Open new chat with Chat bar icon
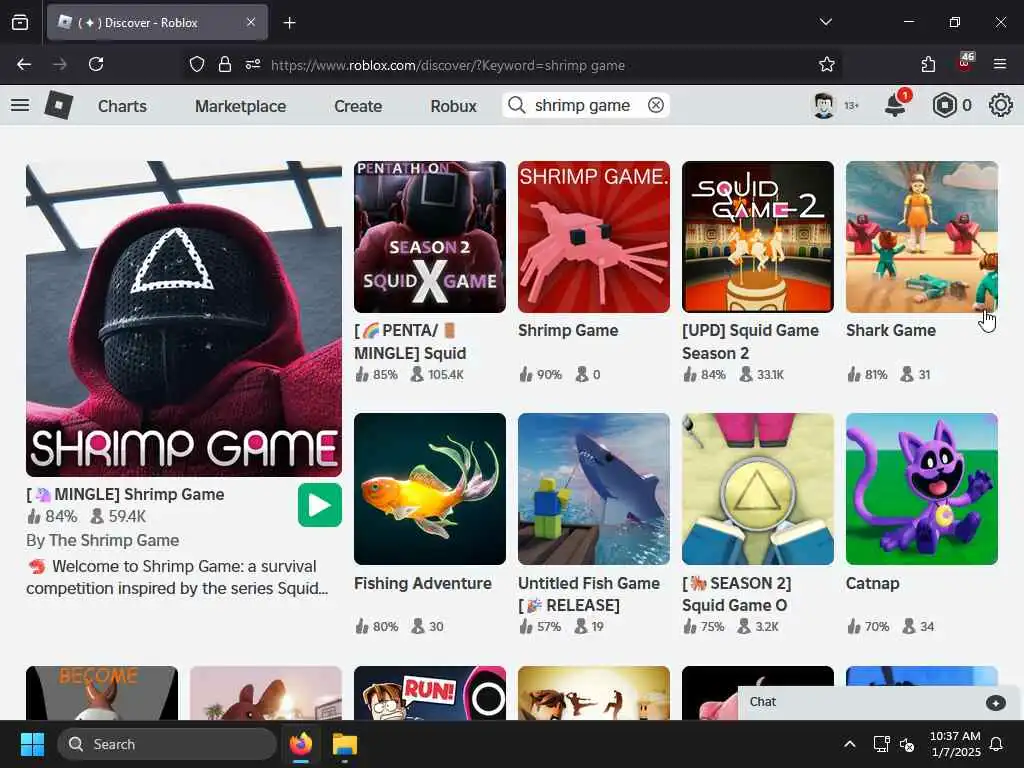The width and height of the screenshot is (1024, 768). click(x=995, y=703)
